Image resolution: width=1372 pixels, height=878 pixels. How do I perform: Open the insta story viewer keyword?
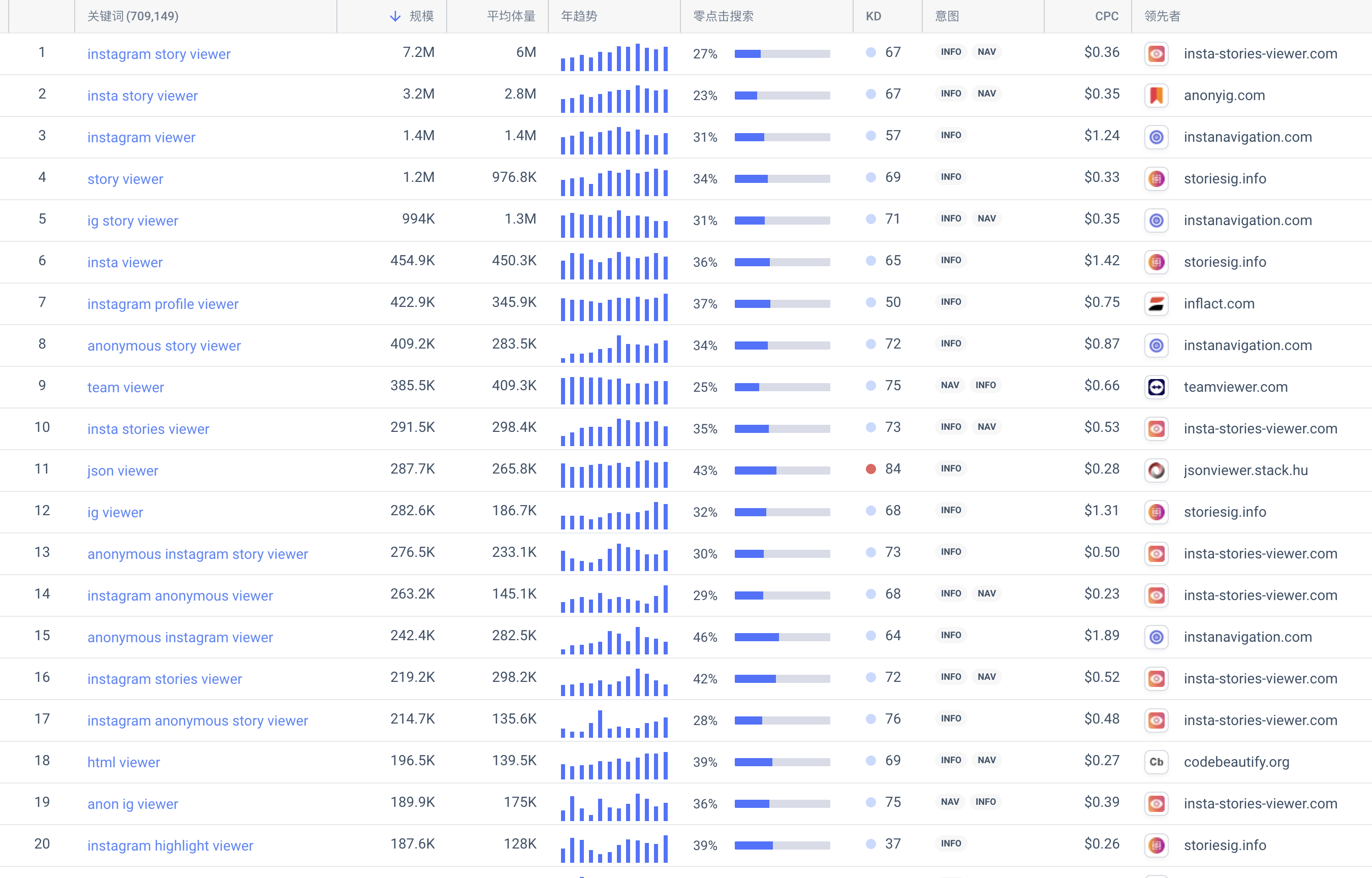[x=142, y=95]
